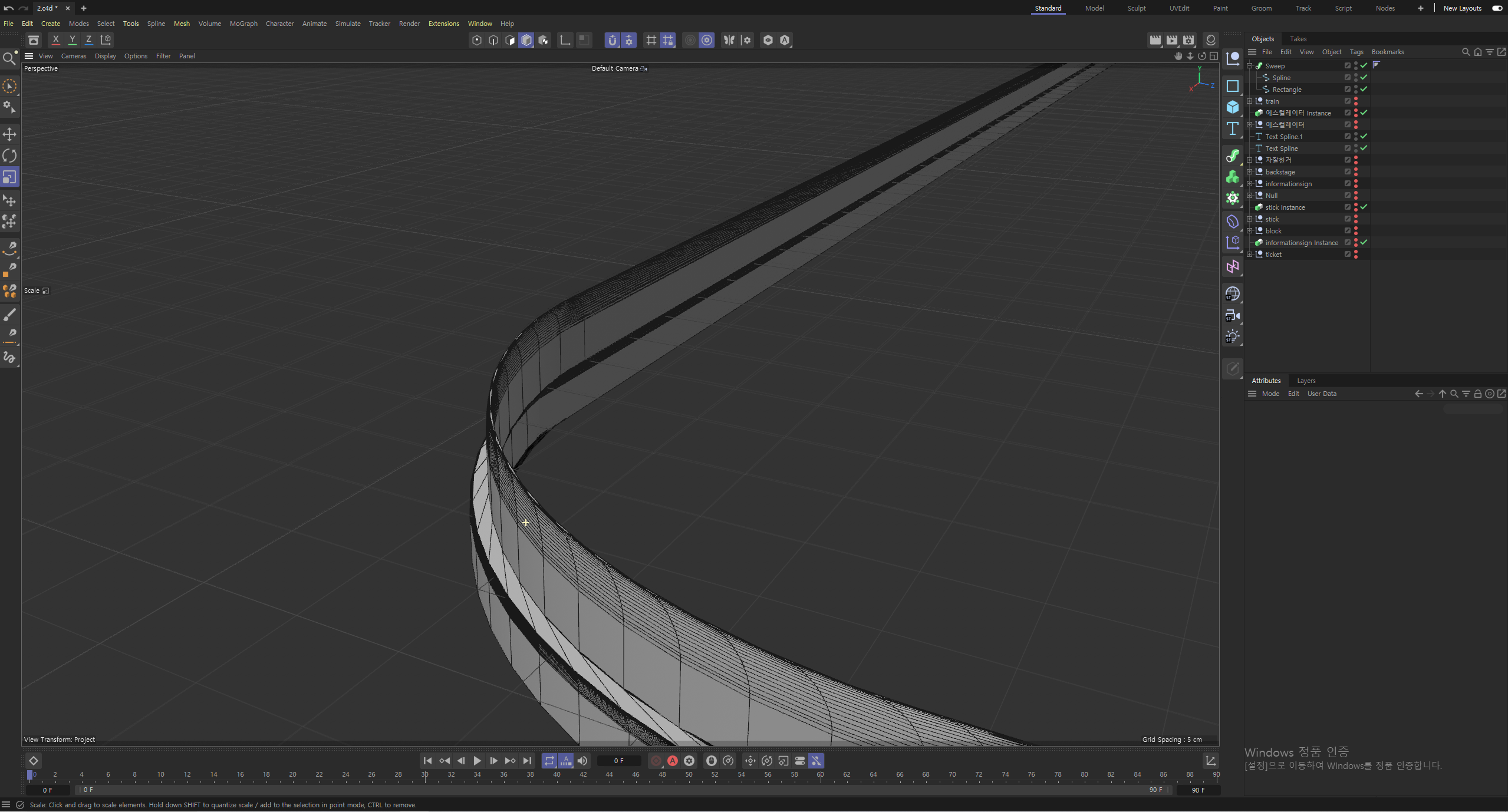Click the timeline playhead at frame 0
This screenshot has width=1508, height=812.
pos(30,775)
